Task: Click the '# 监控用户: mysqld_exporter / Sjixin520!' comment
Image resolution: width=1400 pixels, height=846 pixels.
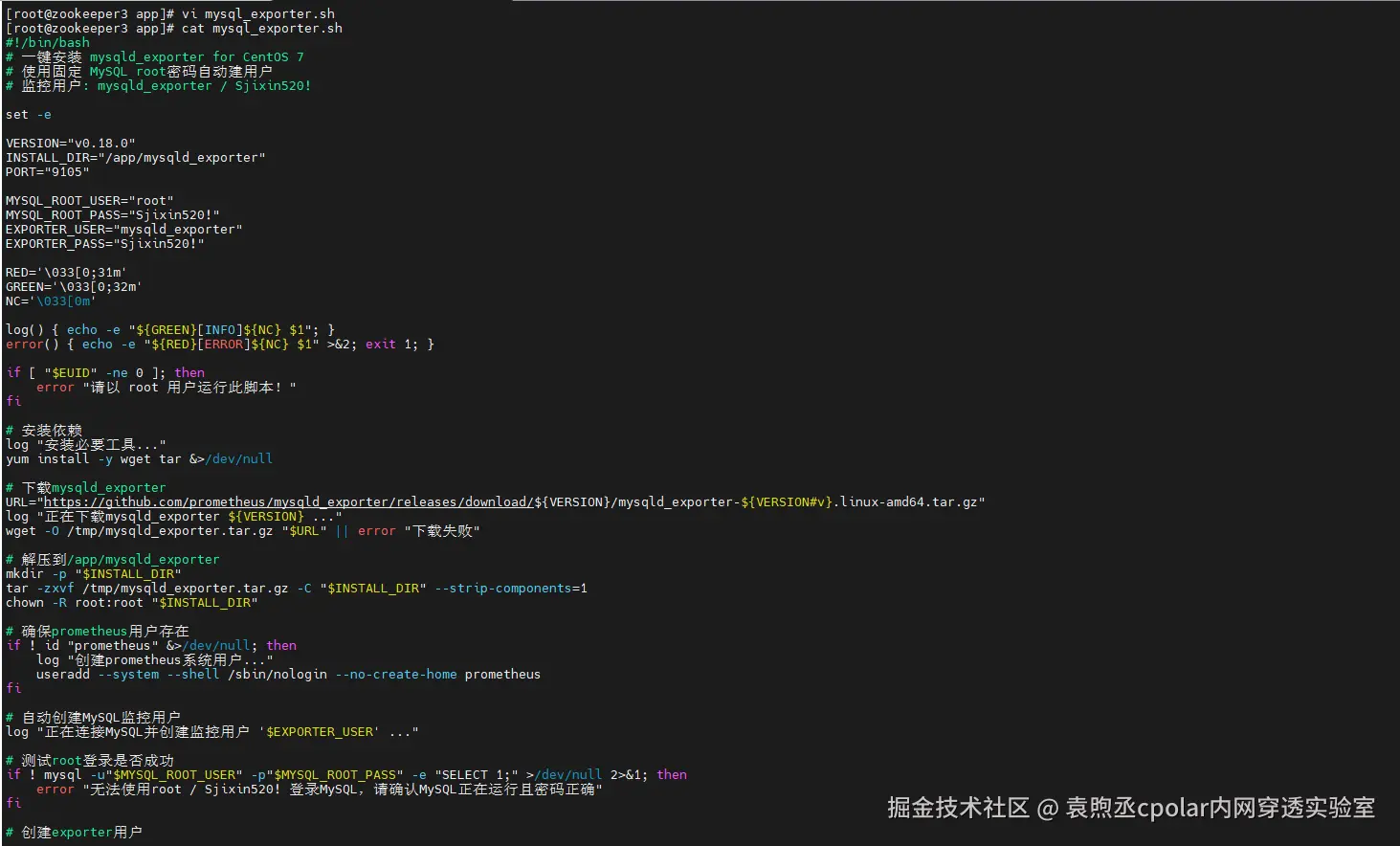Action: click(159, 86)
